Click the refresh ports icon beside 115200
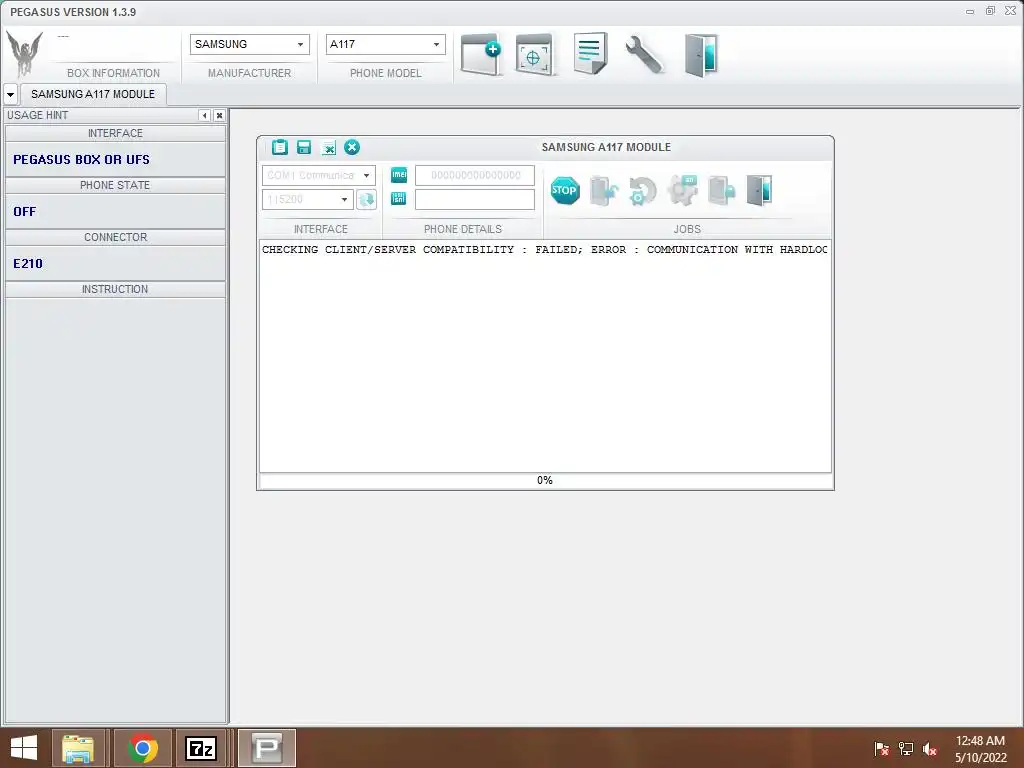The image size is (1024, 768). (x=366, y=199)
